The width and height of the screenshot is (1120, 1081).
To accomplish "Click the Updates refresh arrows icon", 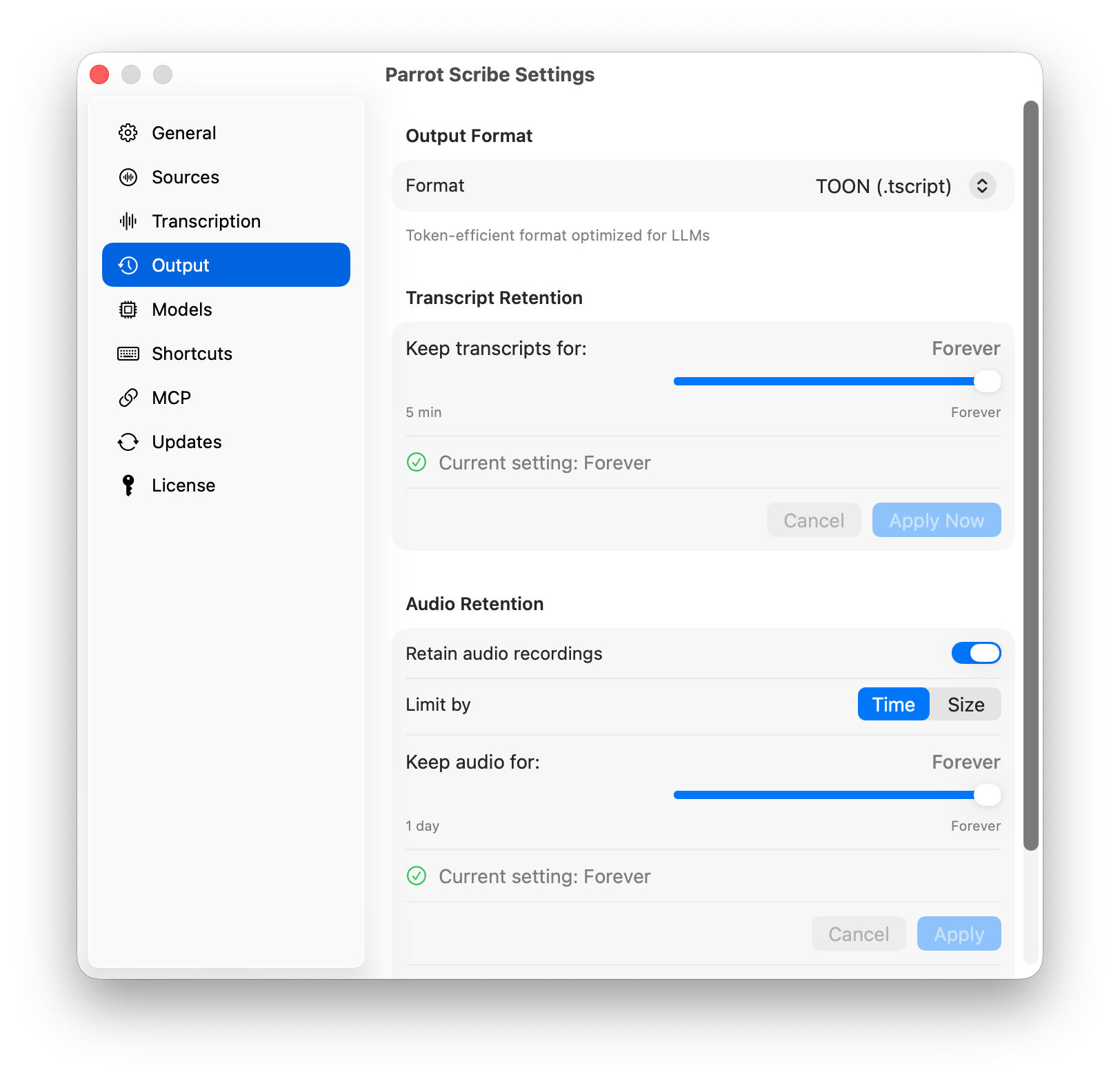I will click(128, 442).
